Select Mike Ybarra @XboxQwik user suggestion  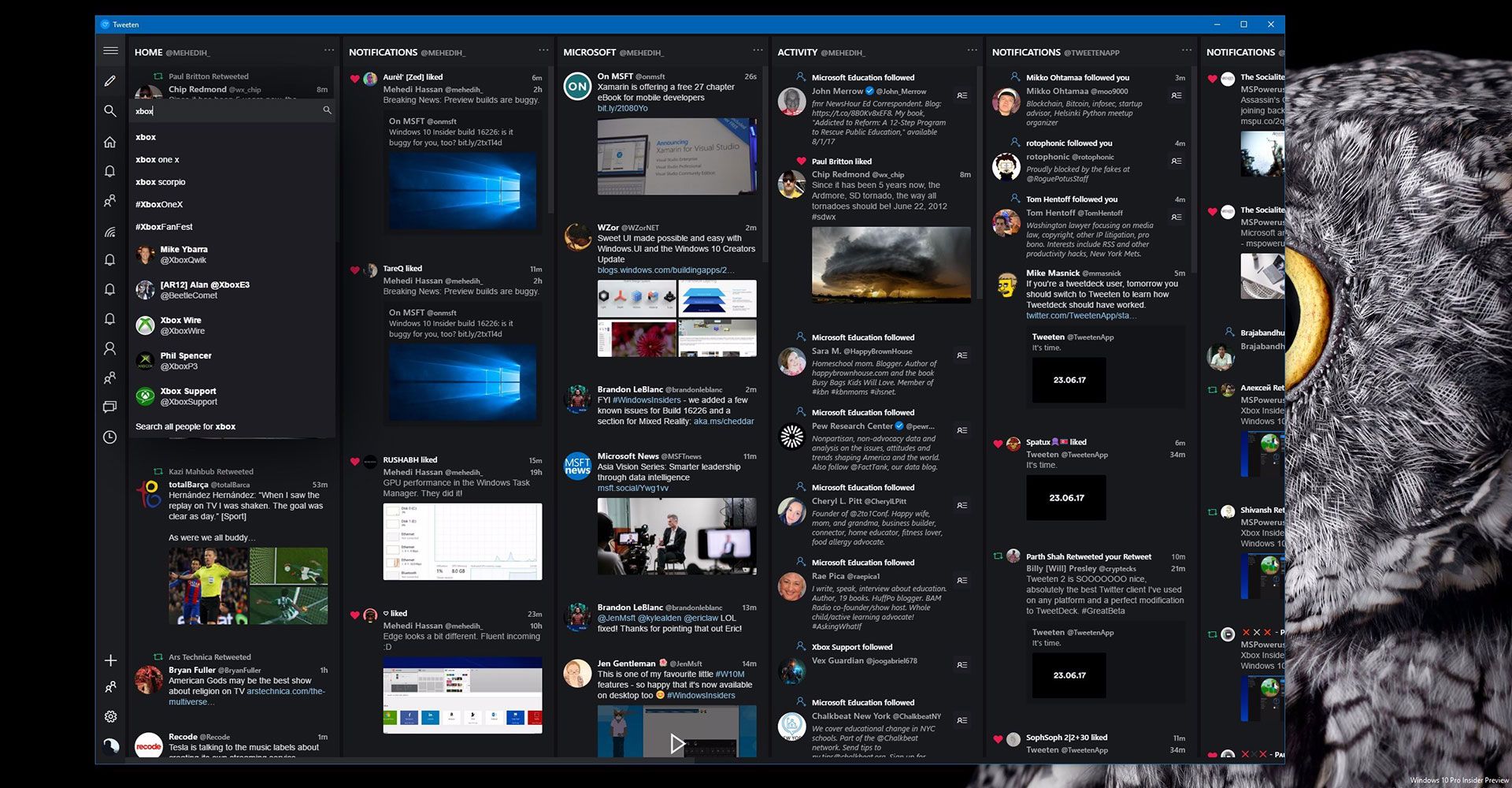click(x=232, y=255)
